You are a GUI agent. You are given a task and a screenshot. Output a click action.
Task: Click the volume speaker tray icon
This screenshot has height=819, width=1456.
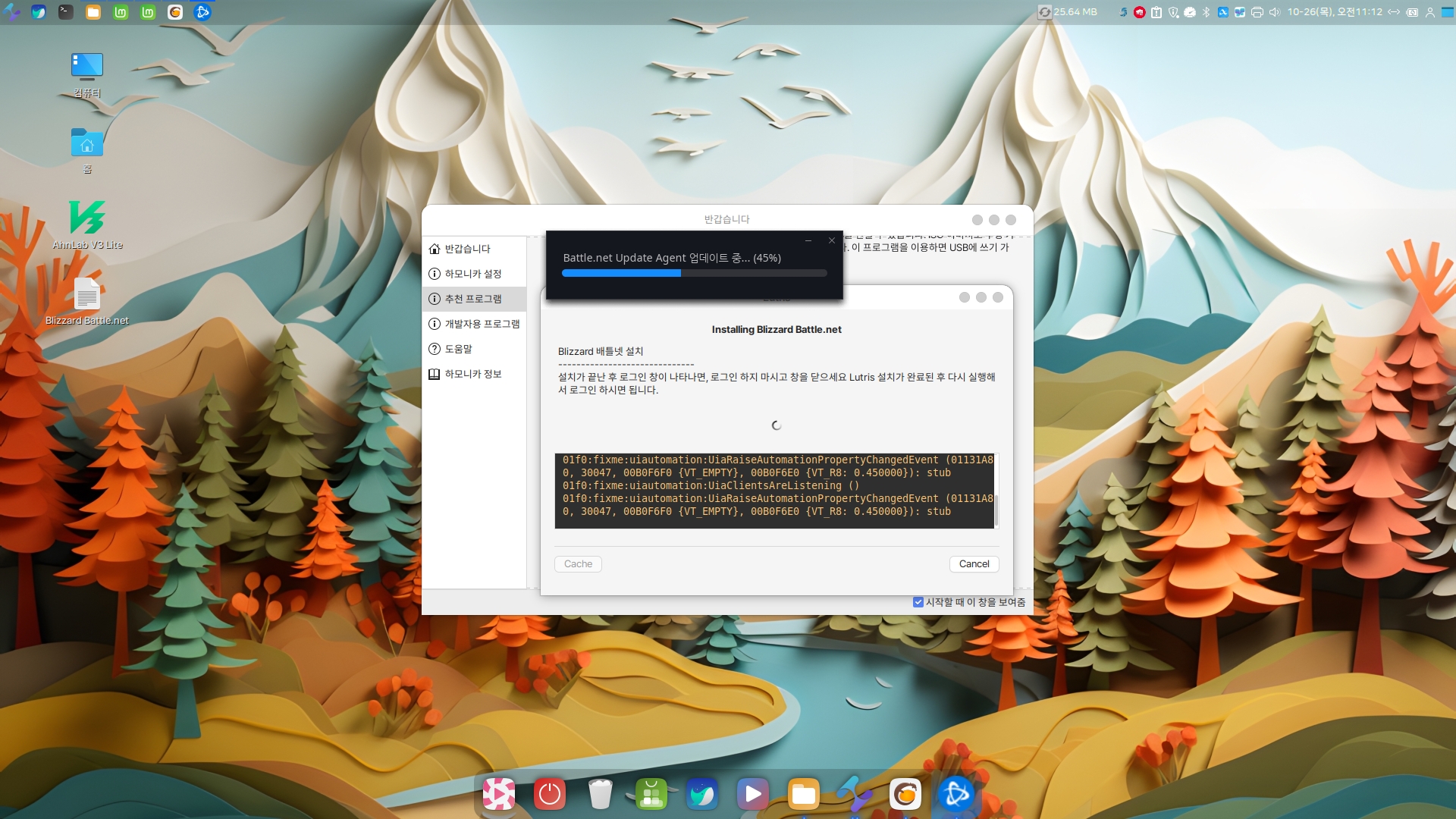(1275, 12)
